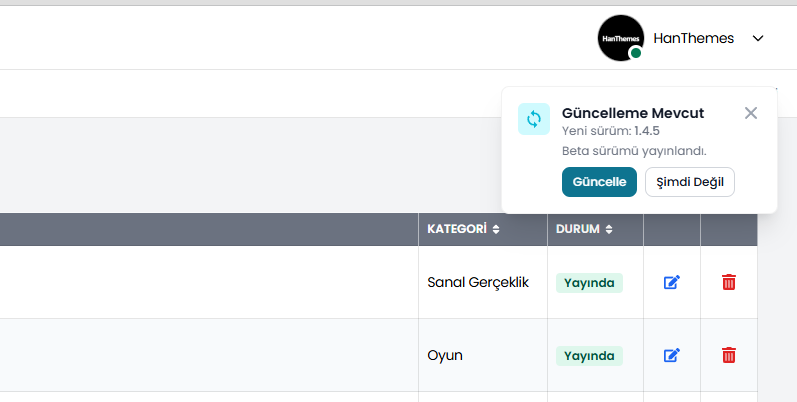The width and height of the screenshot is (797, 402).
Task: Edit the Sanal Gerçeklik row
Action: (x=672, y=282)
